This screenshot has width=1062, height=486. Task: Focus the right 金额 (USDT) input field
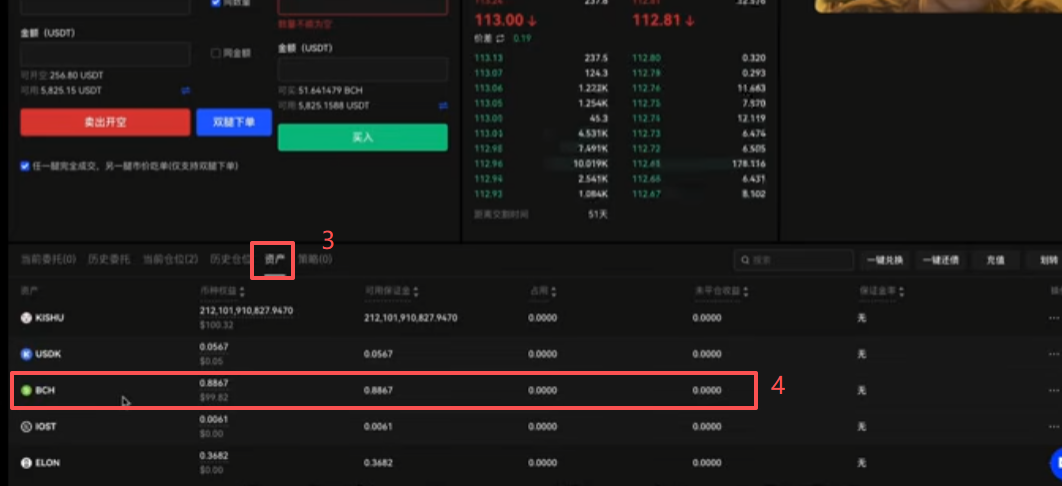(x=362, y=70)
